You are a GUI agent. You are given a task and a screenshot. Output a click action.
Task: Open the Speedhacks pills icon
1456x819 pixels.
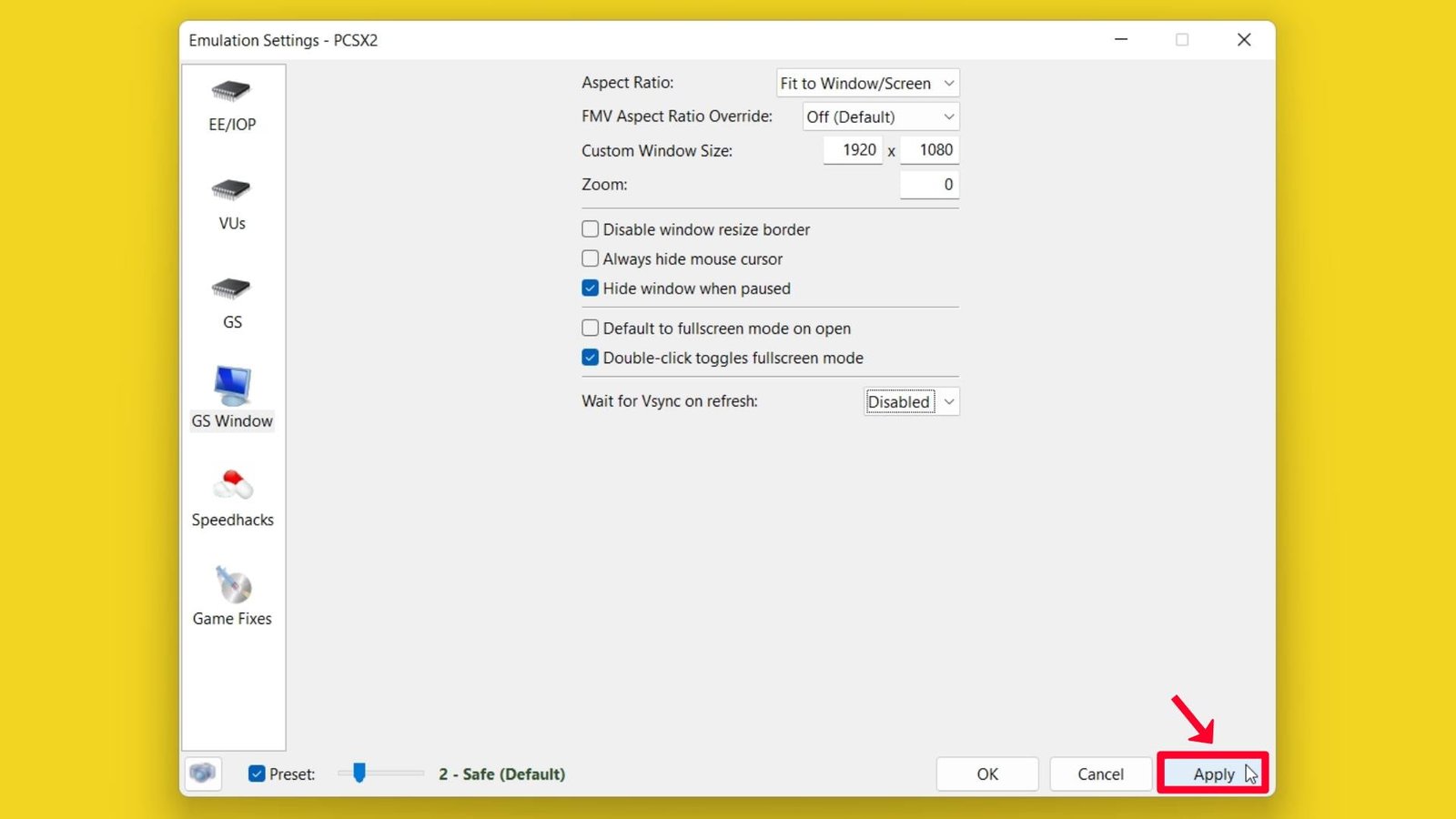click(232, 485)
